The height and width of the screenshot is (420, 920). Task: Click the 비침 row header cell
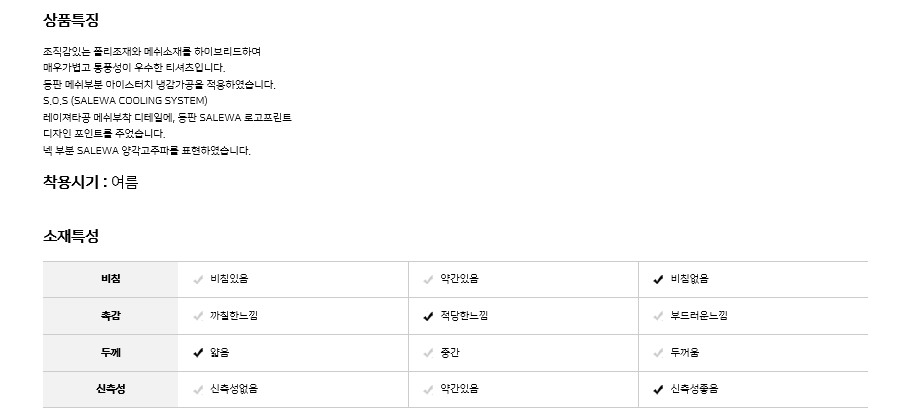[x=110, y=279]
